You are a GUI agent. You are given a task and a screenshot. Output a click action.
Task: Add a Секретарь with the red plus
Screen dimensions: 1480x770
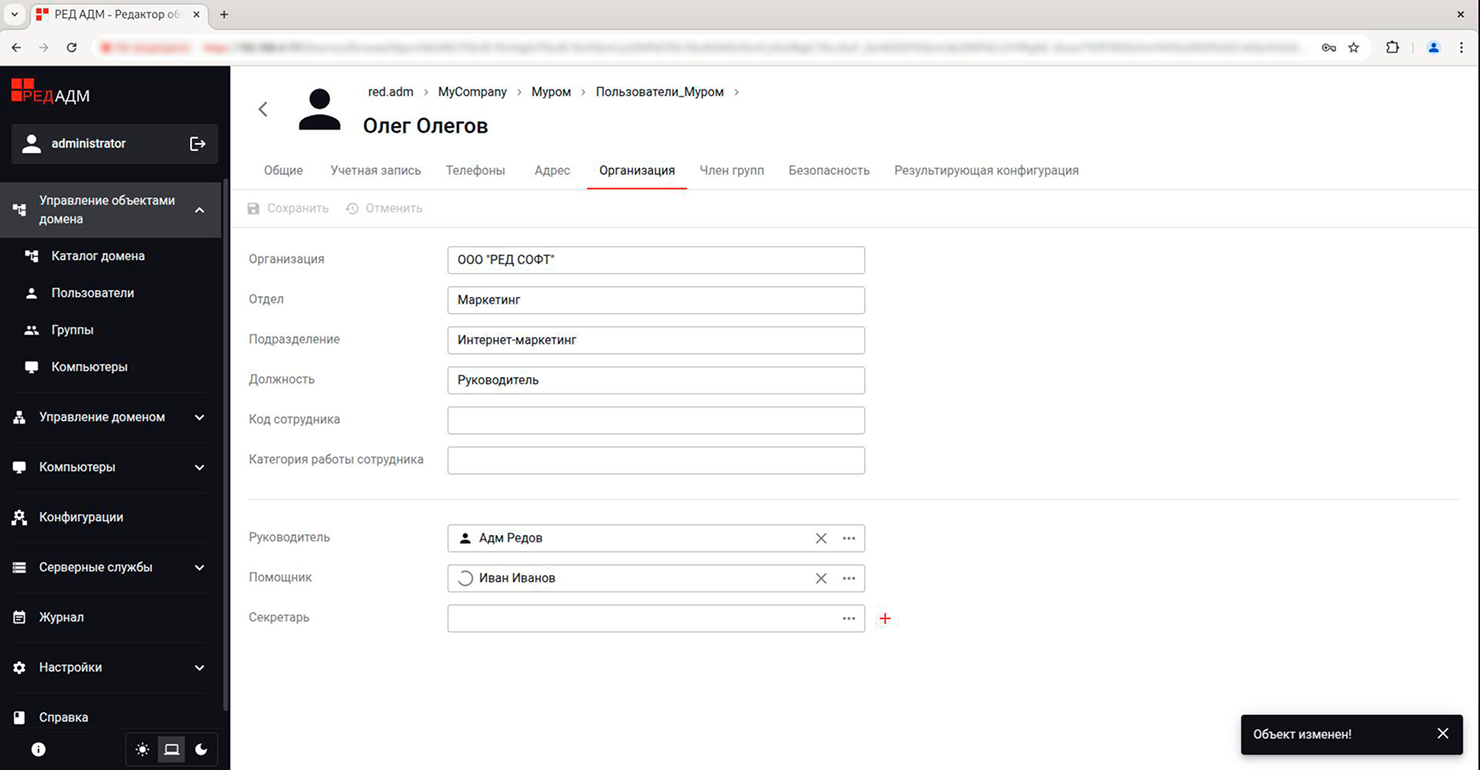(885, 619)
